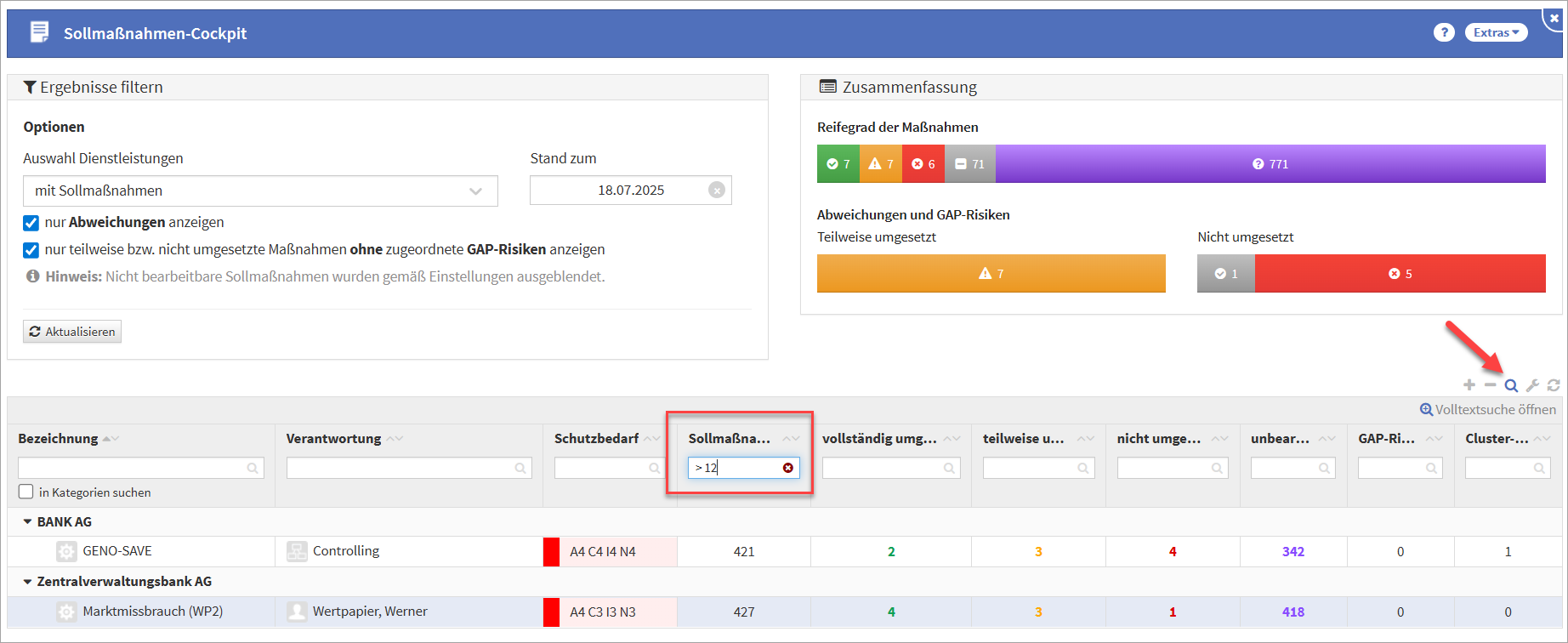The width and height of the screenshot is (1568, 643).
Task: Click the magnifier search icon above the table
Action: [x=1511, y=385]
